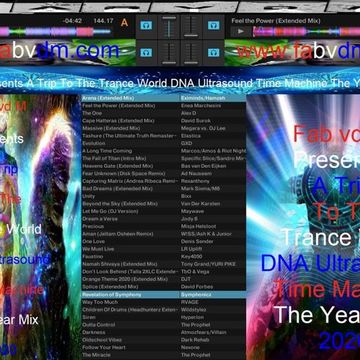This screenshot has width=360, height=360.
Task: Click the 144.17 BPM readout
Action: 103,21
